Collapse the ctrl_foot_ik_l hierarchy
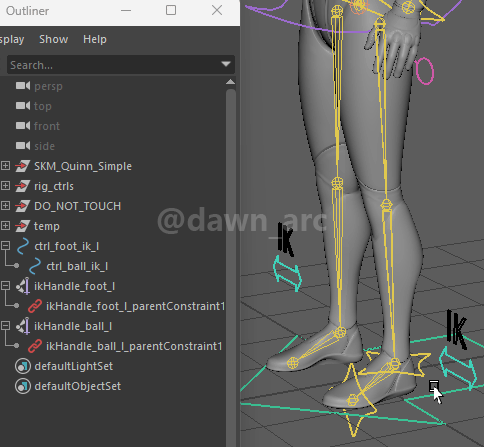Viewport: 484px width, 447px height. click(x=5, y=246)
